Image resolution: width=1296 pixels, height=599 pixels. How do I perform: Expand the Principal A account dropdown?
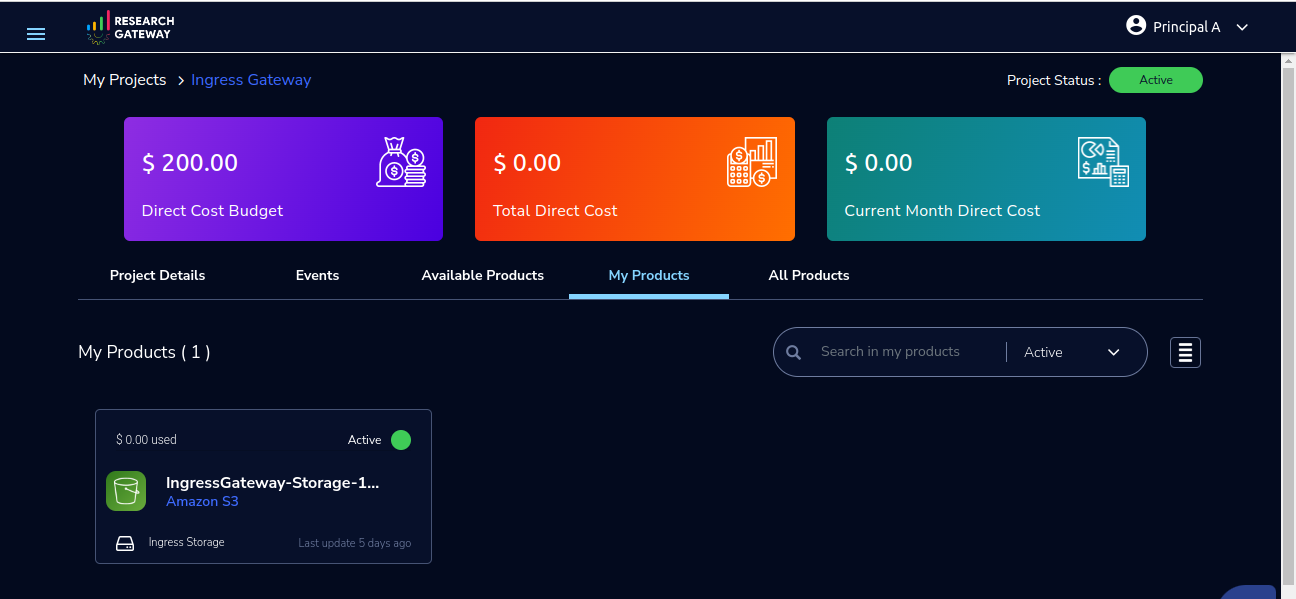(1242, 28)
